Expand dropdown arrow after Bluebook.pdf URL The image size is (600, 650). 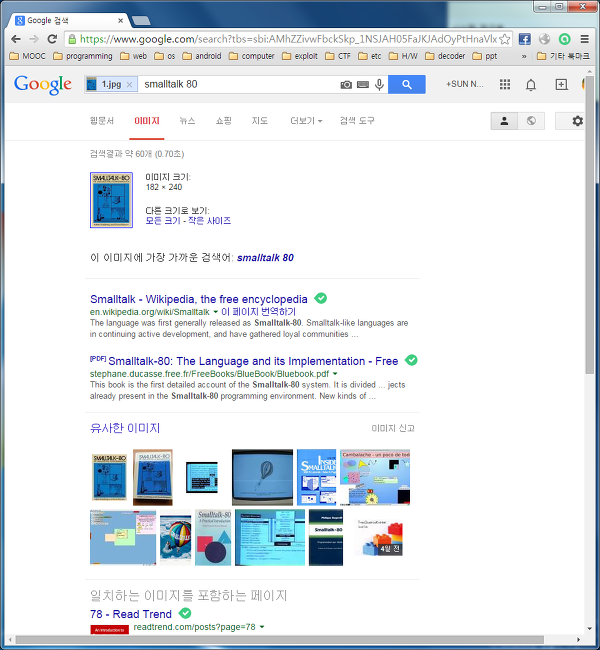335,374
